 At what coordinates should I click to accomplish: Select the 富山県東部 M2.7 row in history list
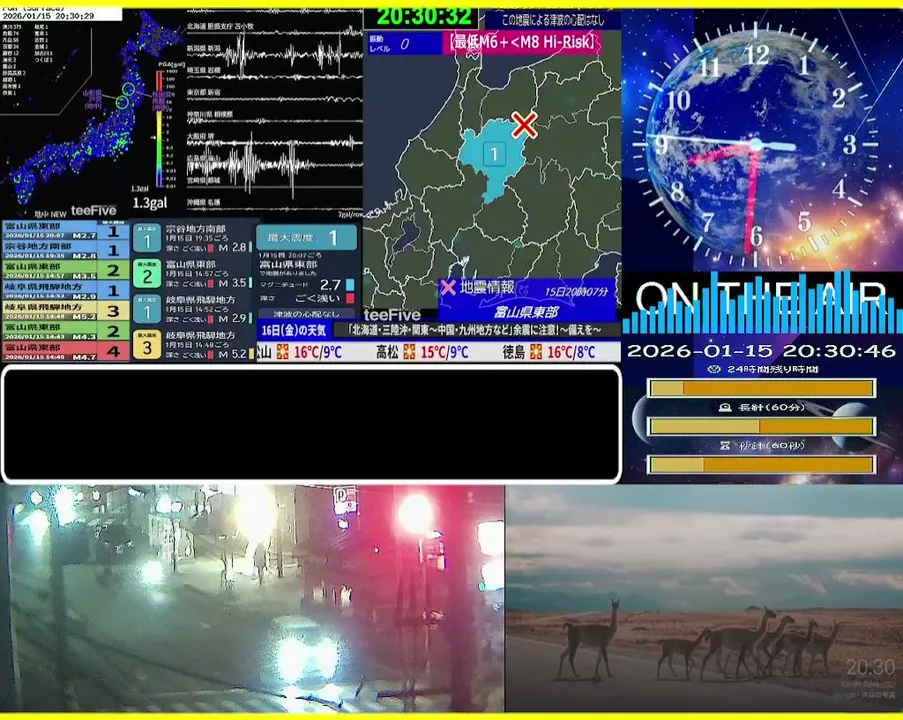tap(65, 230)
